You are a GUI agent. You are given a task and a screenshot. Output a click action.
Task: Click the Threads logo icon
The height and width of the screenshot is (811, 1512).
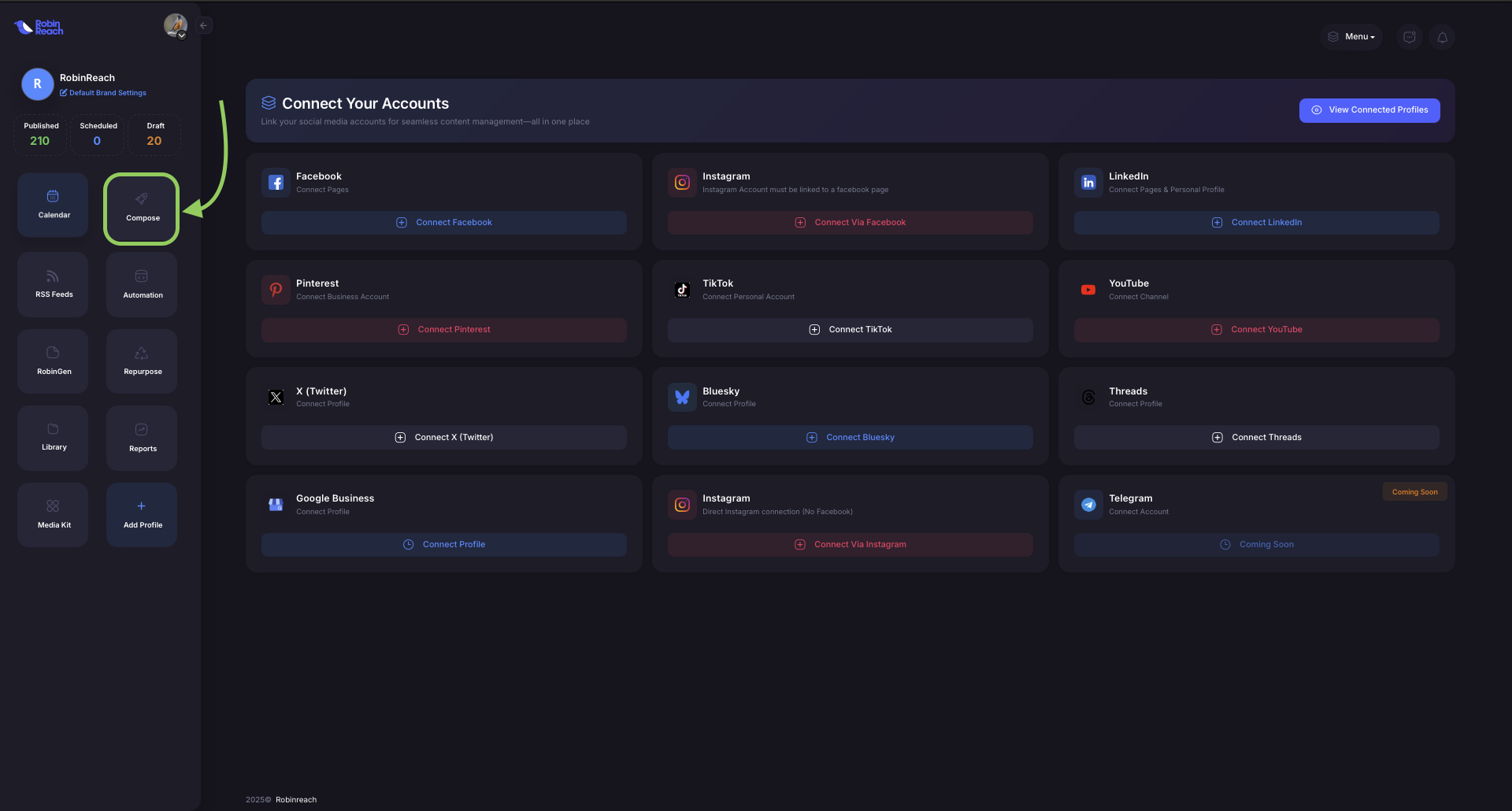click(1088, 398)
